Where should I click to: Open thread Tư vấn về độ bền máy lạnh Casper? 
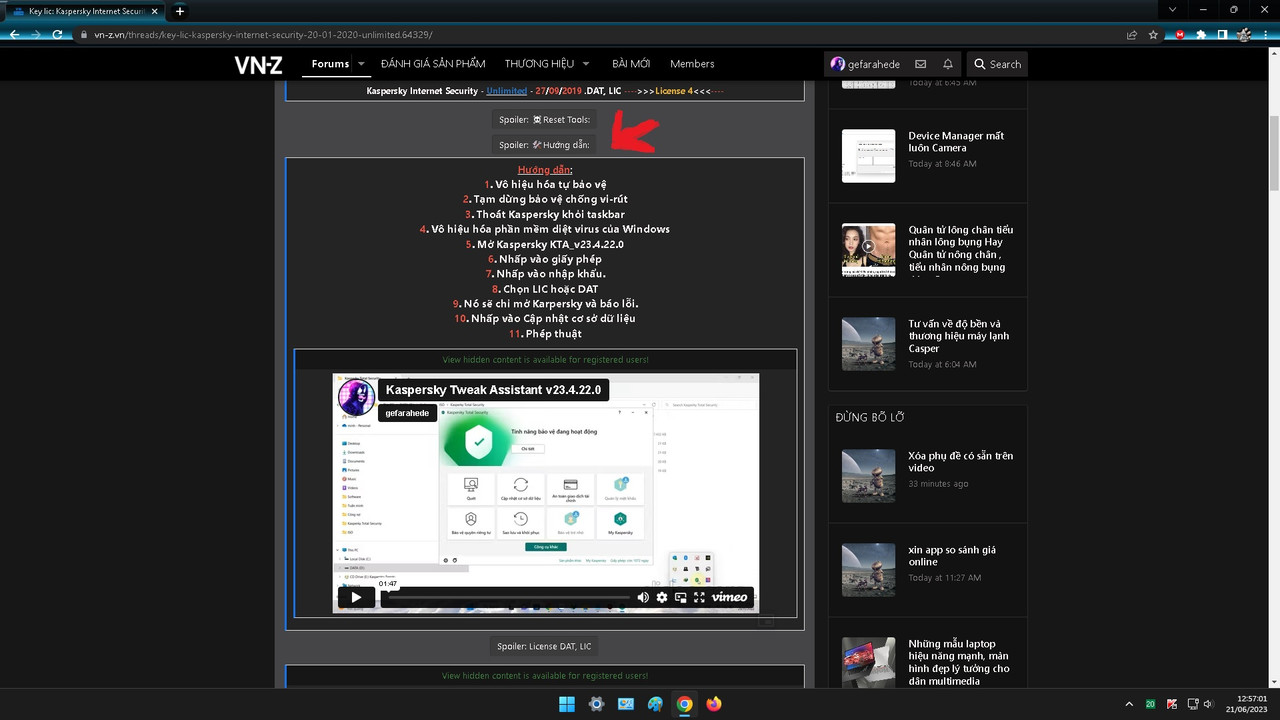click(x=959, y=336)
